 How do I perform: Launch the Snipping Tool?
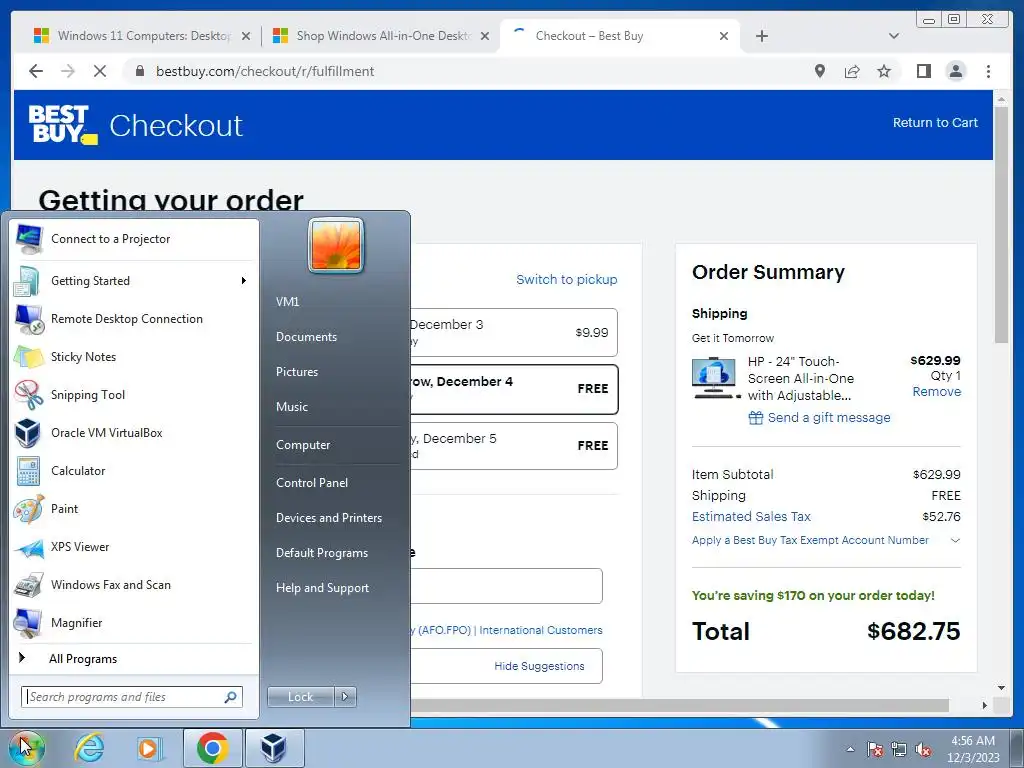(133, 394)
